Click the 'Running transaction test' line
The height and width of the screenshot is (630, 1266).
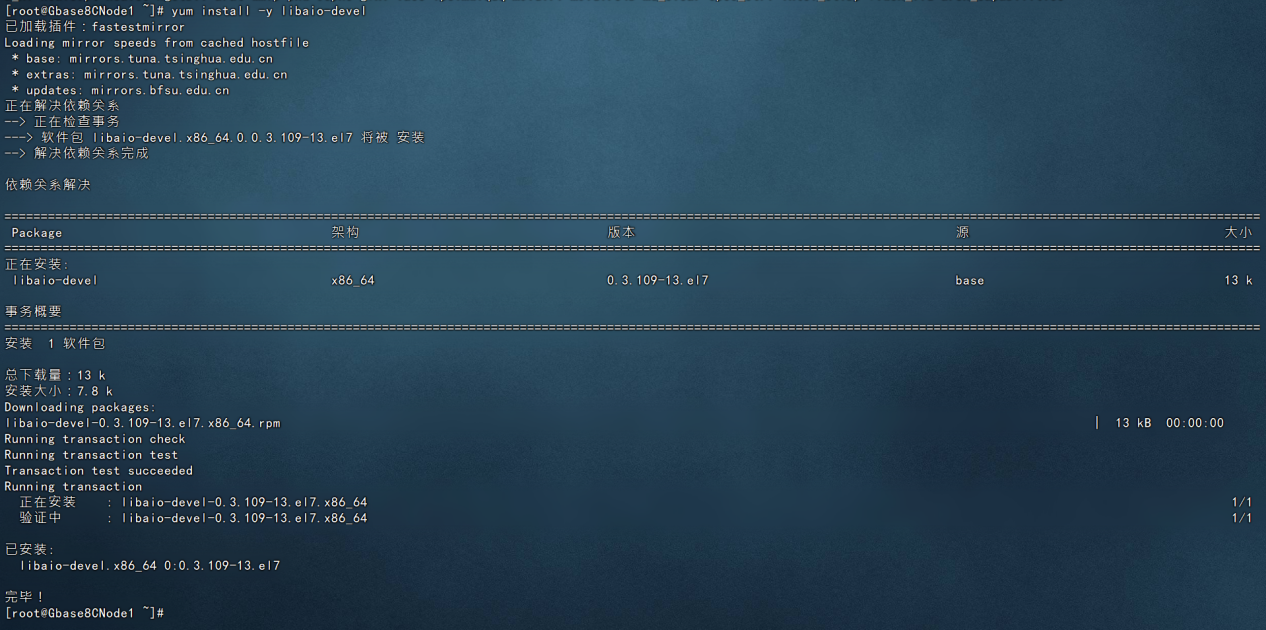coord(91,455)
